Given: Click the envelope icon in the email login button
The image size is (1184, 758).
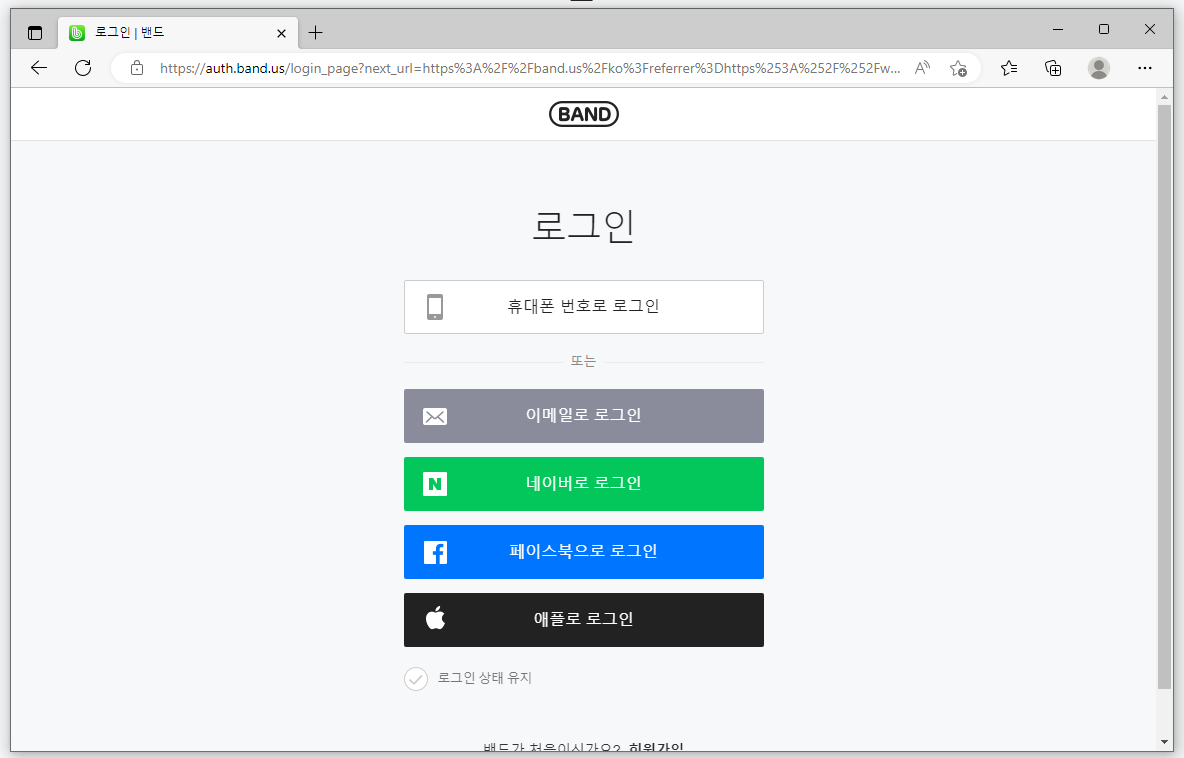Looking at the screenshot, I should click(x=435, y=417).
